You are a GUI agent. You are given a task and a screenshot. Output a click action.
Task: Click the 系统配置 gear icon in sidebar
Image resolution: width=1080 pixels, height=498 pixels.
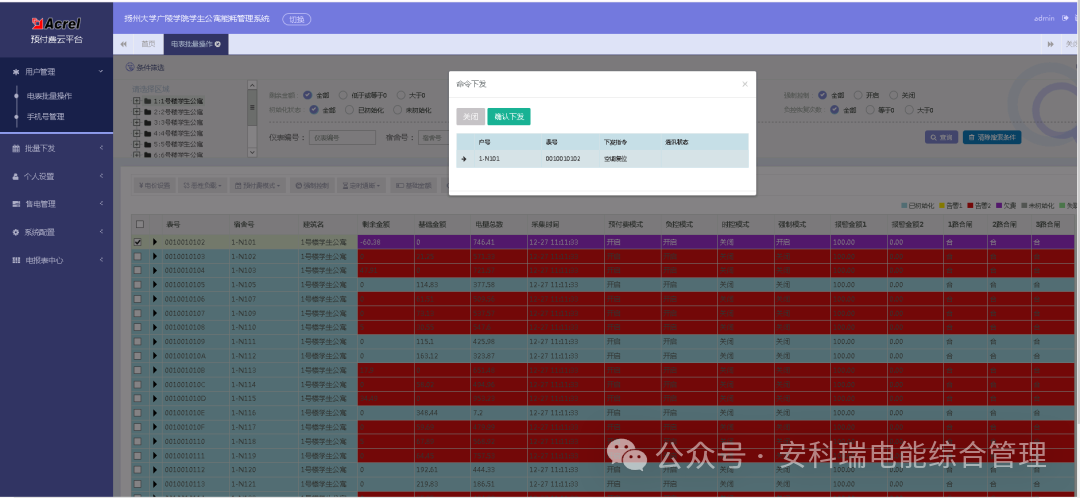[15, 232]
